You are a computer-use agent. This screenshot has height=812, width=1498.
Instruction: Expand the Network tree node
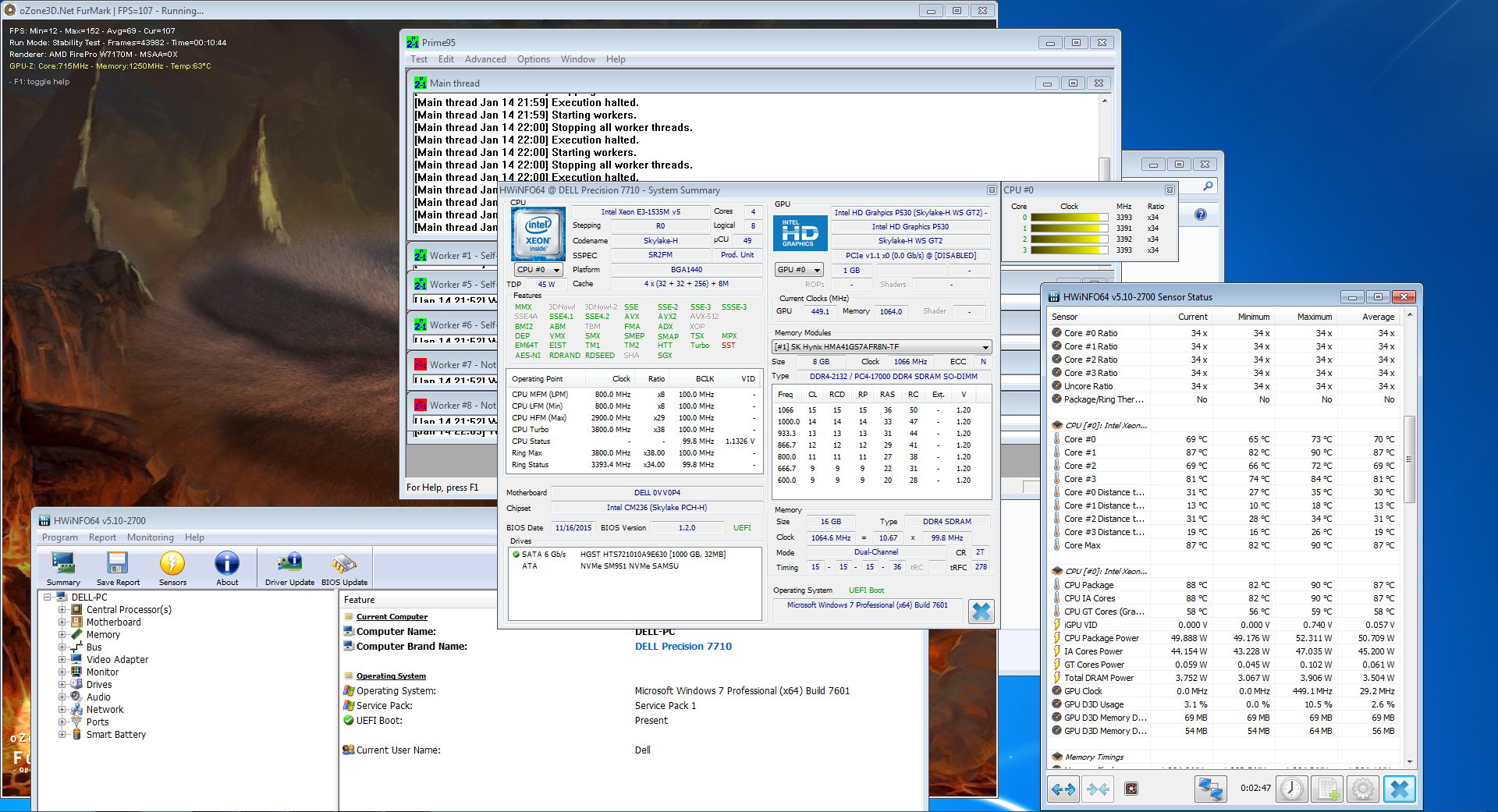point(62,710)
